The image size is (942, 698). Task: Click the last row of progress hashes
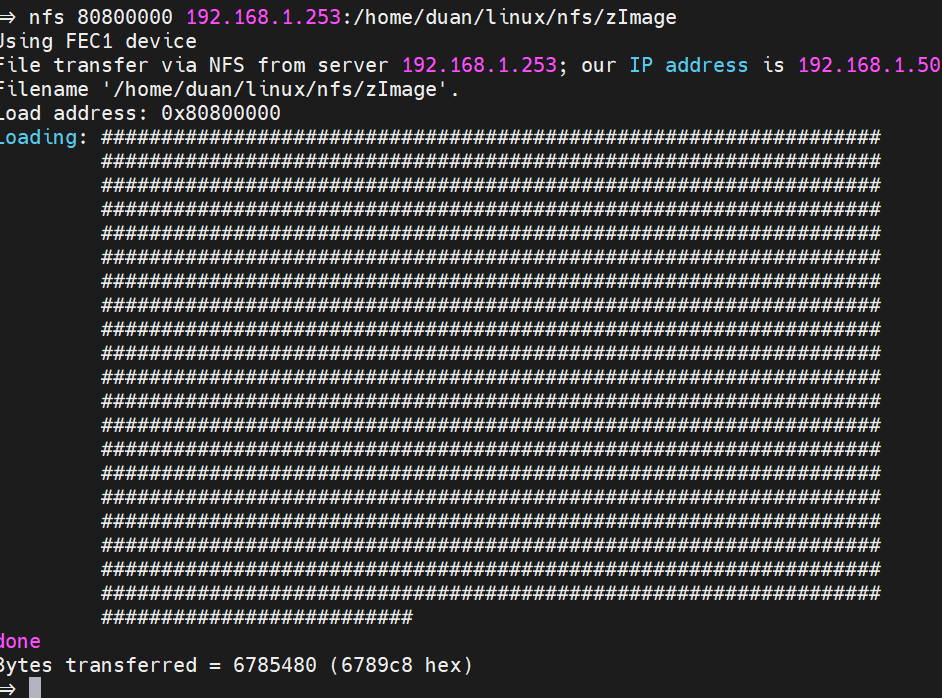(255, 617)
